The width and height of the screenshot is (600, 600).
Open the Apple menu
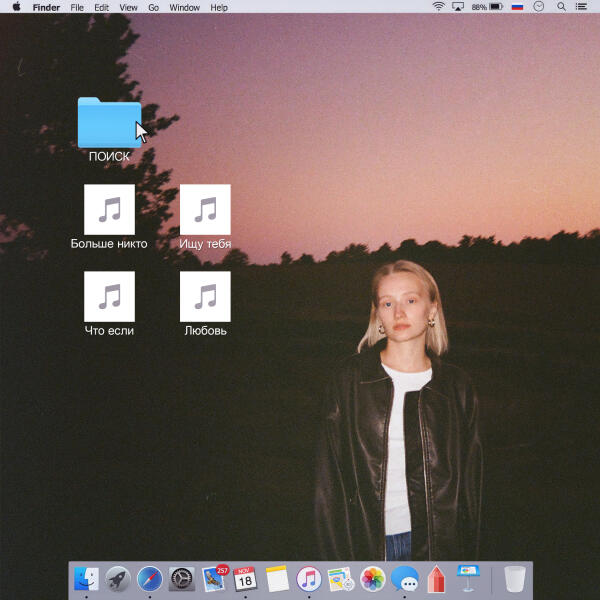tap(16, 7)
